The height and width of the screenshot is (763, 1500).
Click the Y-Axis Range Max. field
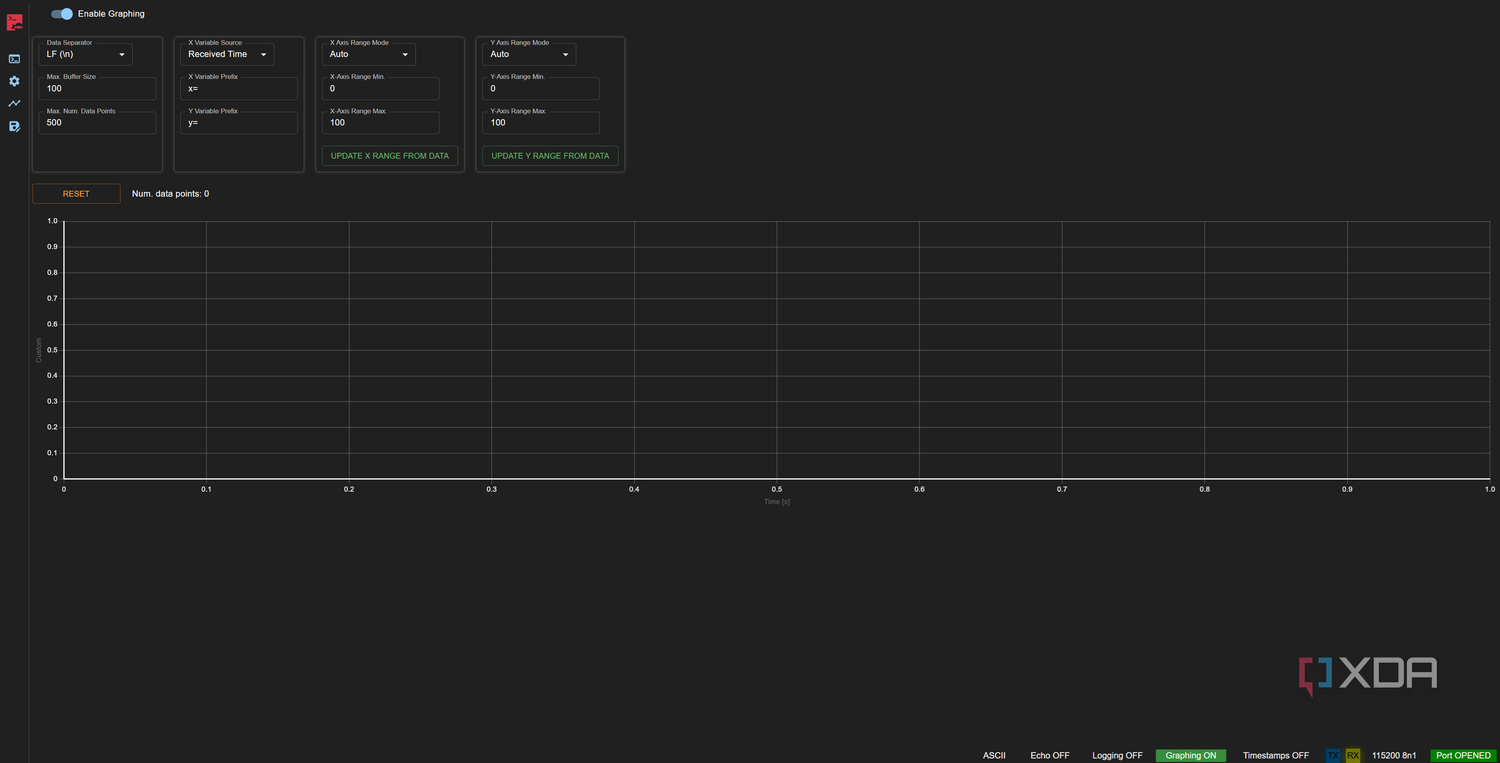point(541,123)
